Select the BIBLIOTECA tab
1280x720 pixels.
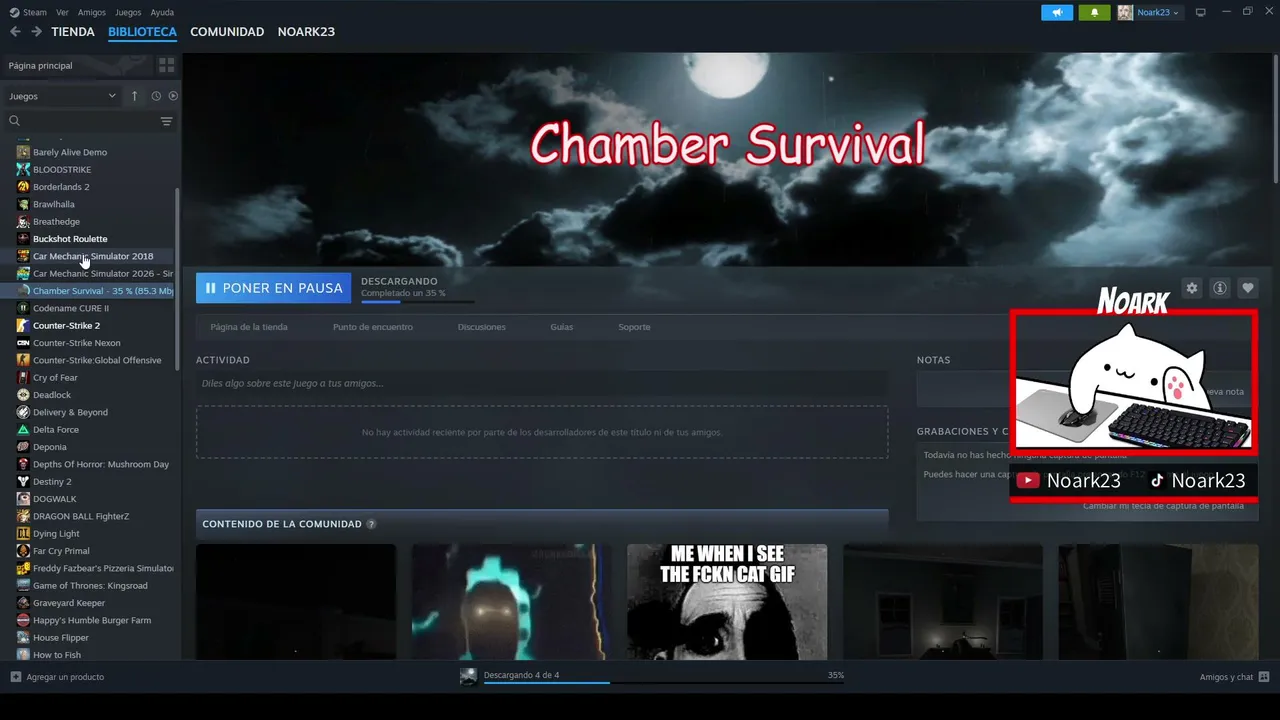coord(142,32)
